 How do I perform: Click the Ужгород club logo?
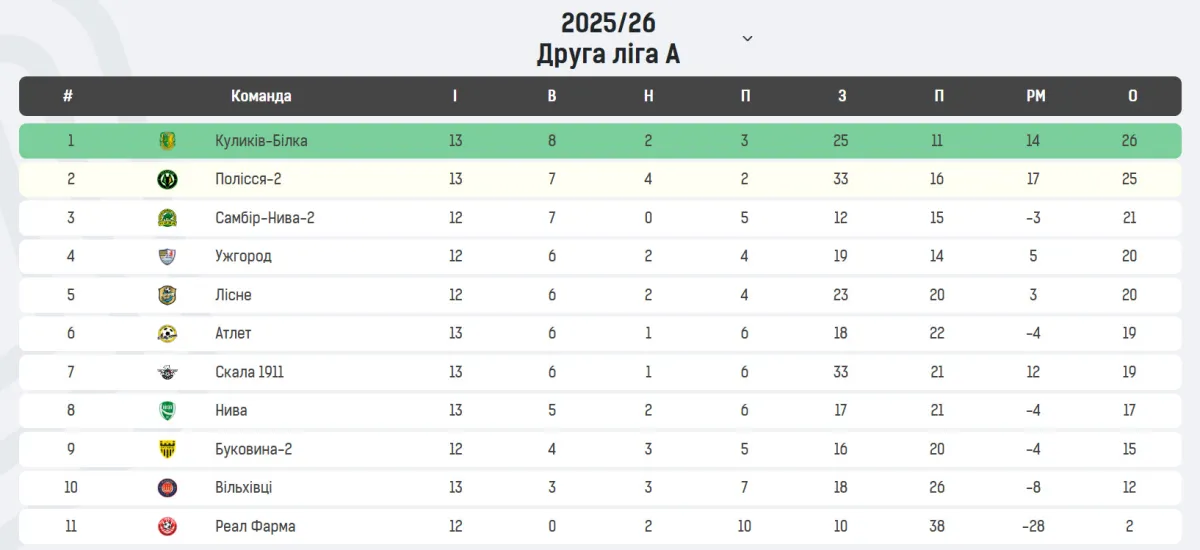(x=167, y=256)
